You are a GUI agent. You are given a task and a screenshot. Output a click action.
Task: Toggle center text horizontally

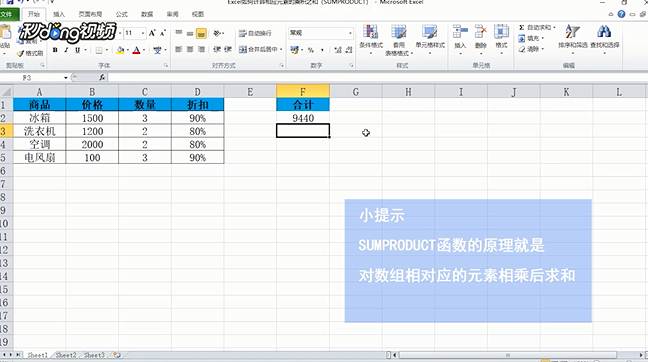tap(190, 50)
